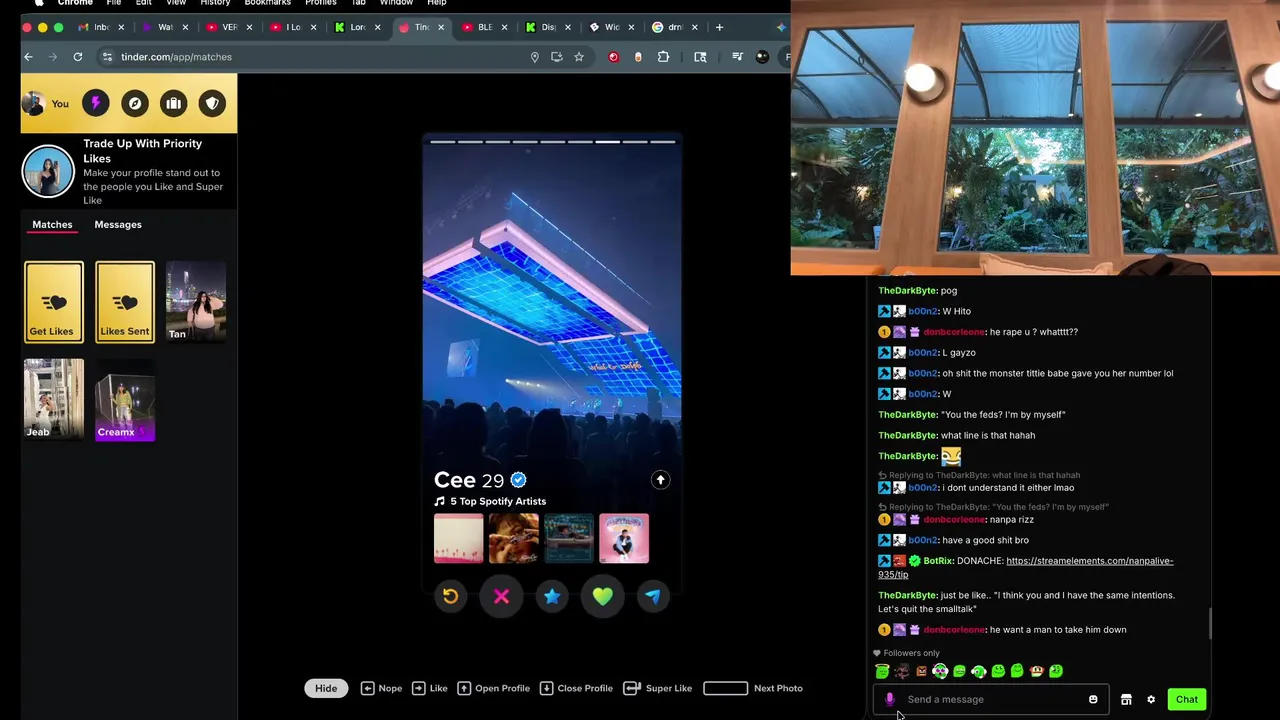Jump to first photo progress segment
This screenshot has height=720, width=1280.
(442, 142)
